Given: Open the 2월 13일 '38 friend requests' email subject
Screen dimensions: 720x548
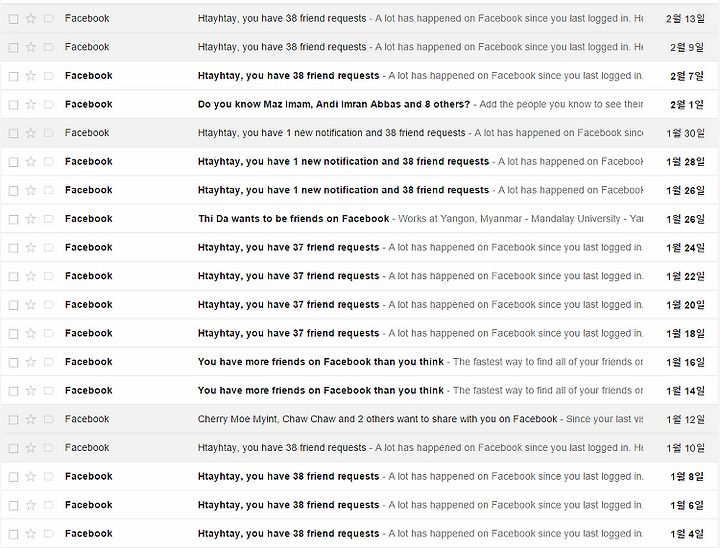Looking at the screenshot, I should coord(282,18).
